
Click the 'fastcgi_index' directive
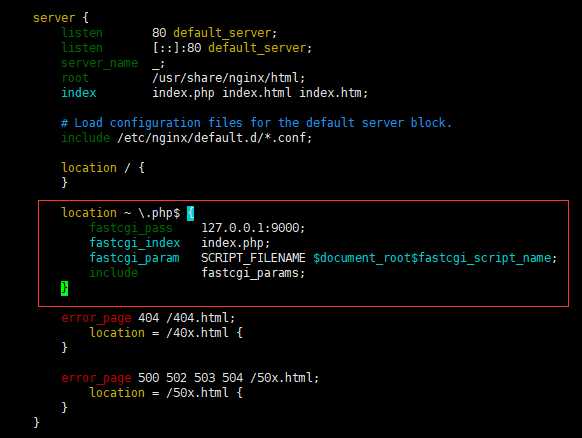tap(135, 243)
